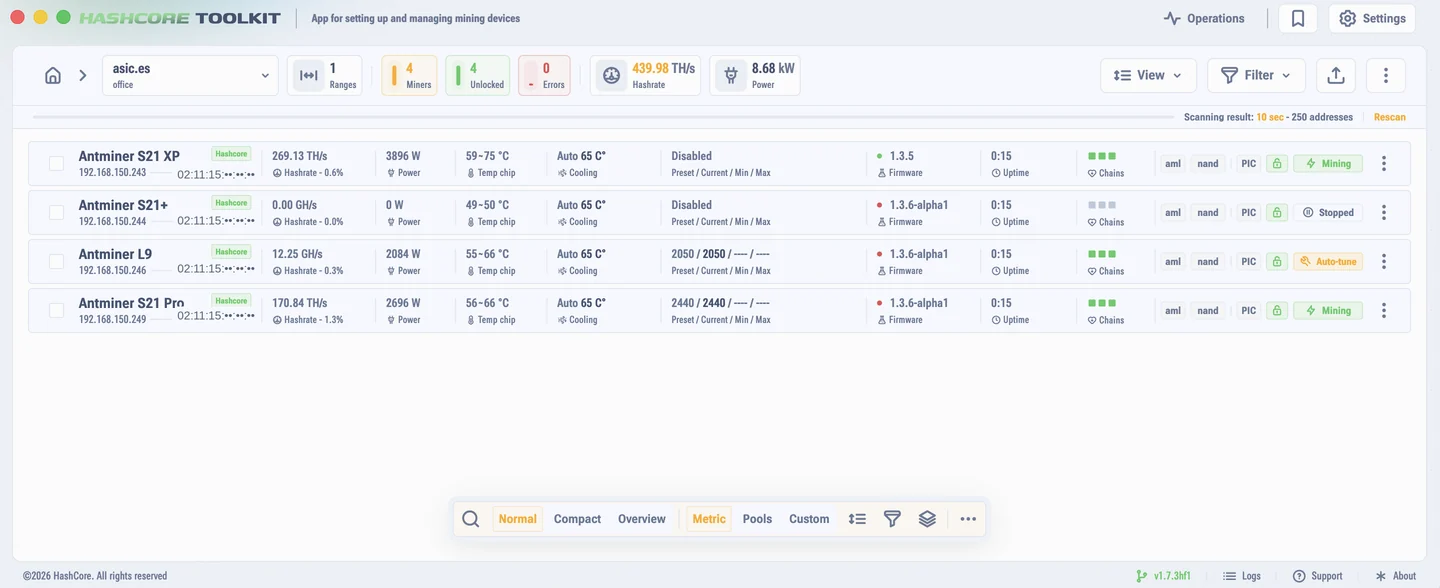Click the lock icon on S21+ row
Image resolution: width=1440 pixels, height=588 pixels.
click(x=1276, y=212)
